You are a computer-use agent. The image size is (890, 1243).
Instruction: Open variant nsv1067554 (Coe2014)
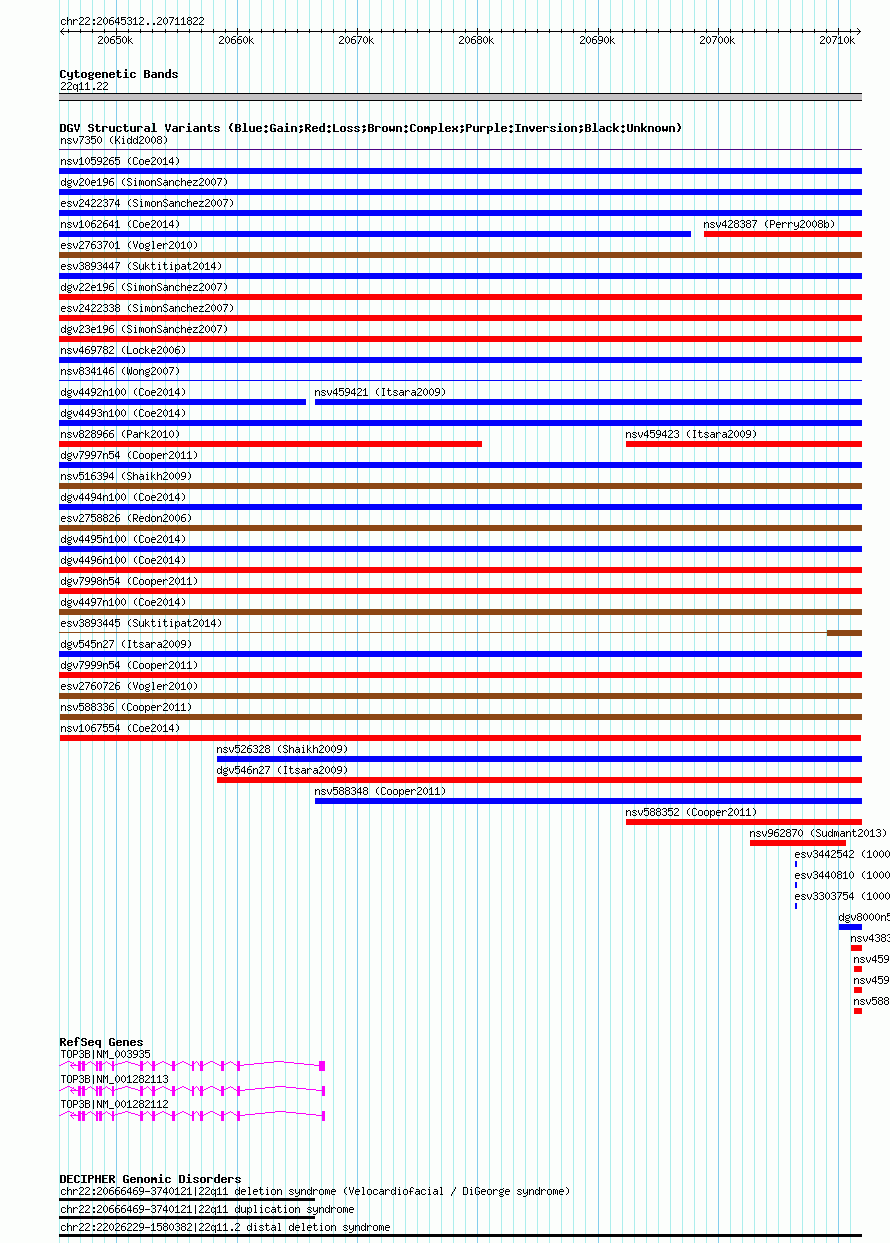point(120,728)
